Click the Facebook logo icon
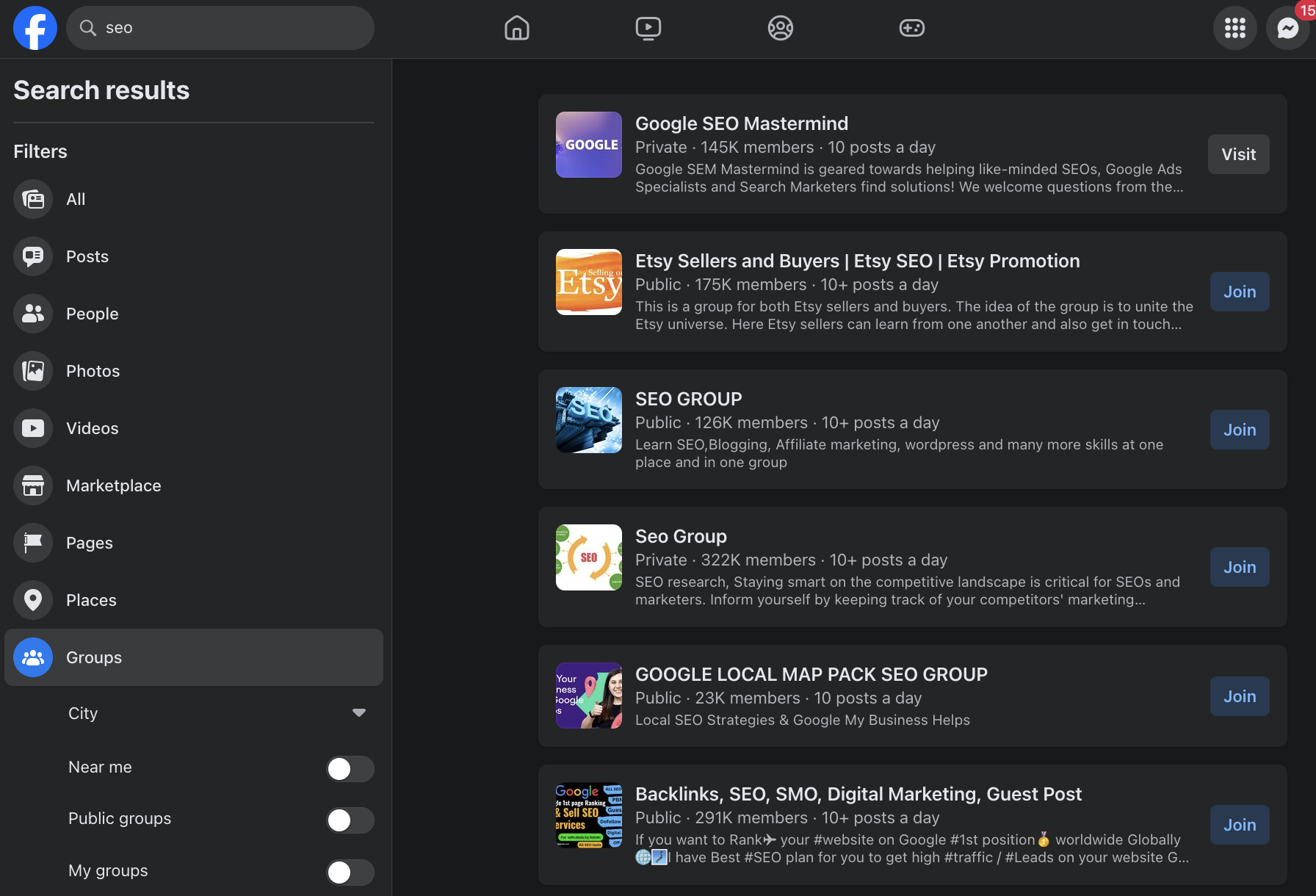The width and height of the screenshot is (1316, 896). [x=35, y=28]
